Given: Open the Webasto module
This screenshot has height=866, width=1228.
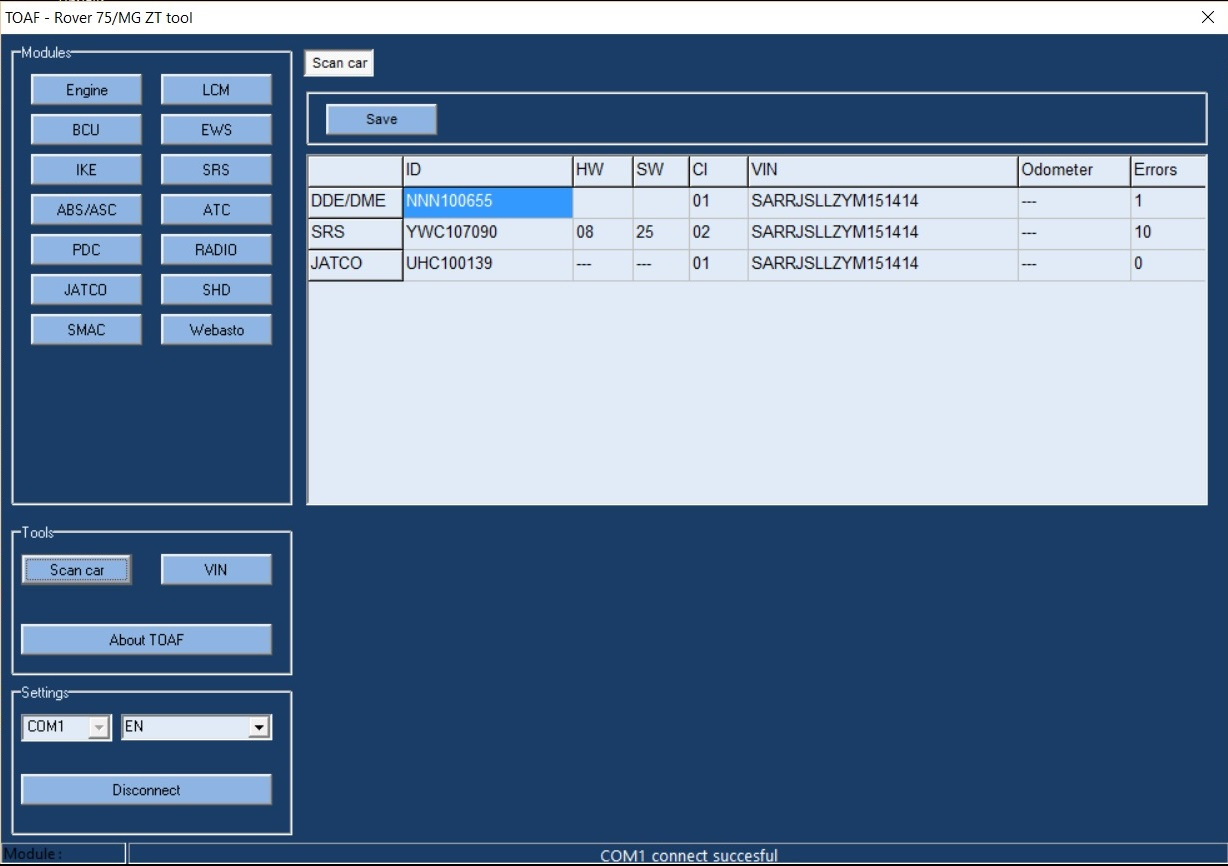Looking at the screenshot, I should 216,330.
